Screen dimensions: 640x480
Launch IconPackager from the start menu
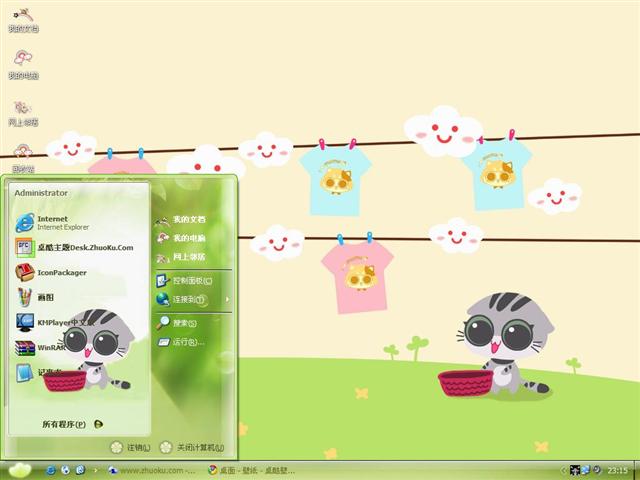tap(51, 272)
